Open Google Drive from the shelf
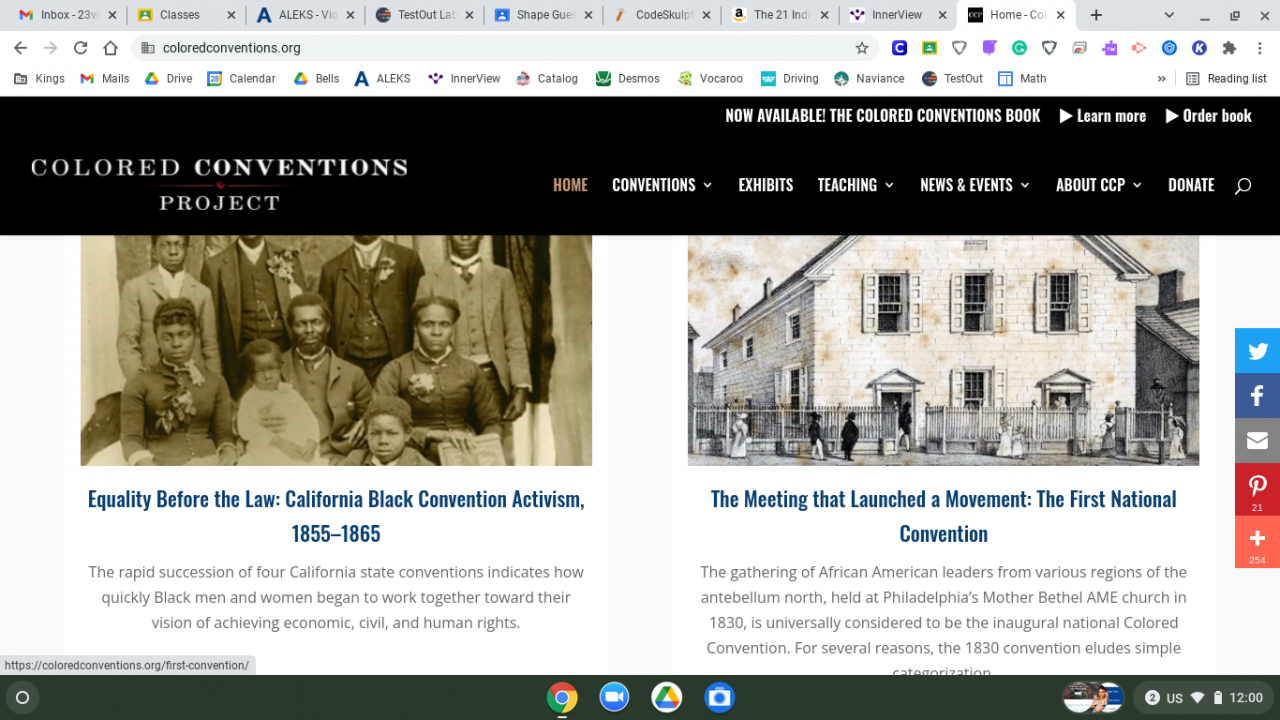The width and height of the screenshot is (1280, 720). coord(667,697)
